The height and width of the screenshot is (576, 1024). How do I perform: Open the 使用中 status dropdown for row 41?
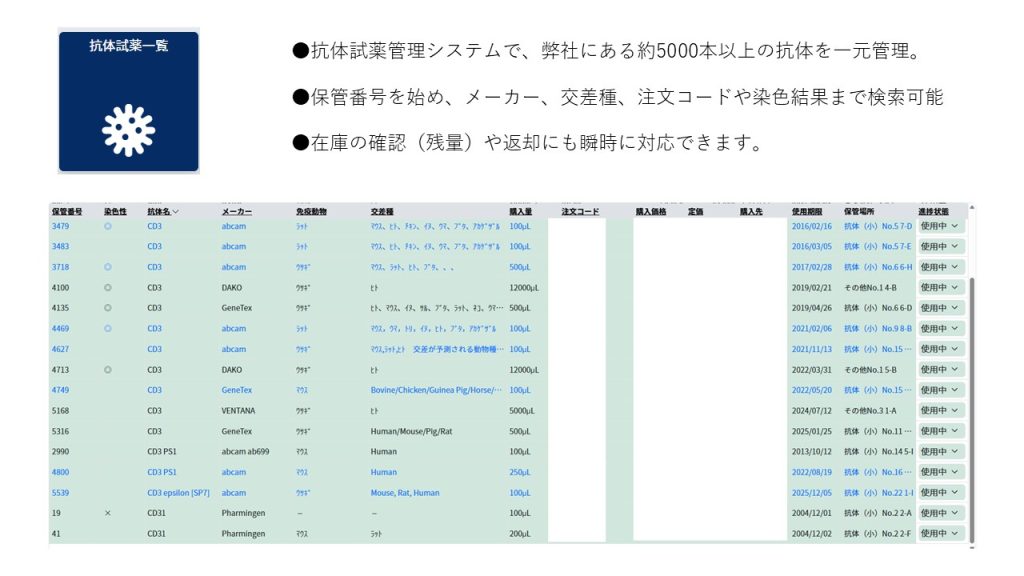click(940, 533)
